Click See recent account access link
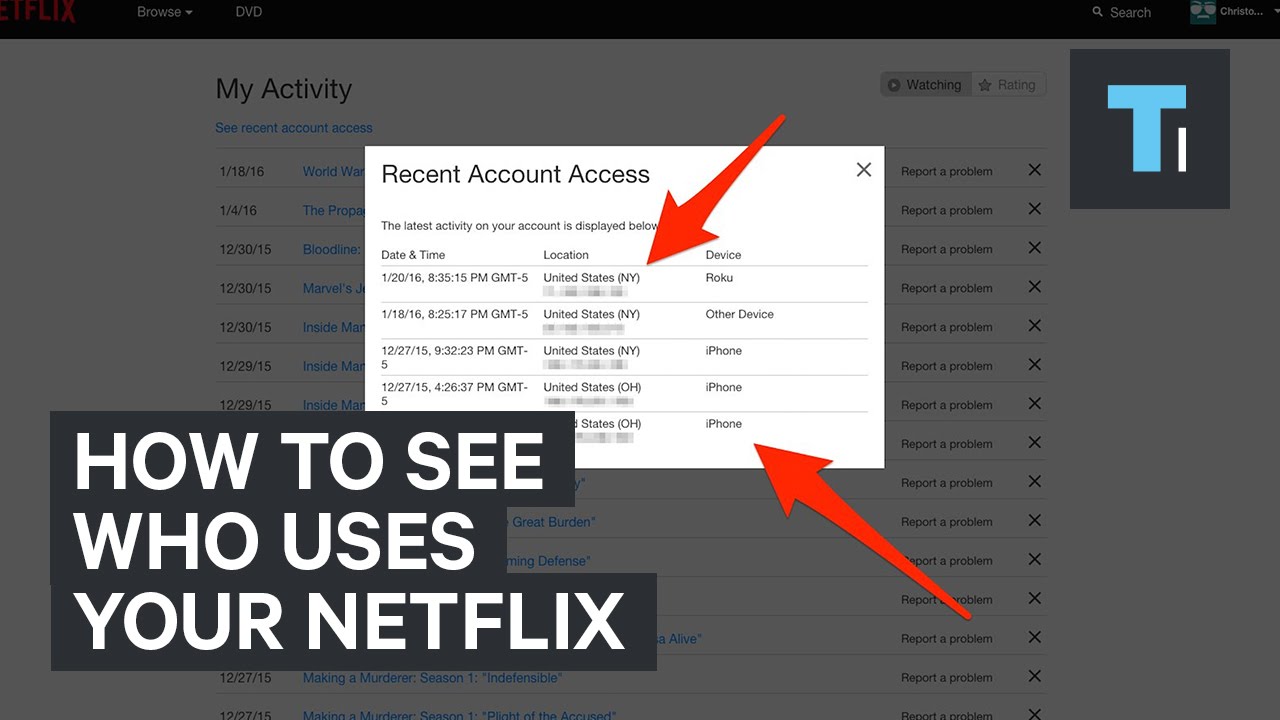The height and width of the screenshot is (720, 1280). (294, 128)
